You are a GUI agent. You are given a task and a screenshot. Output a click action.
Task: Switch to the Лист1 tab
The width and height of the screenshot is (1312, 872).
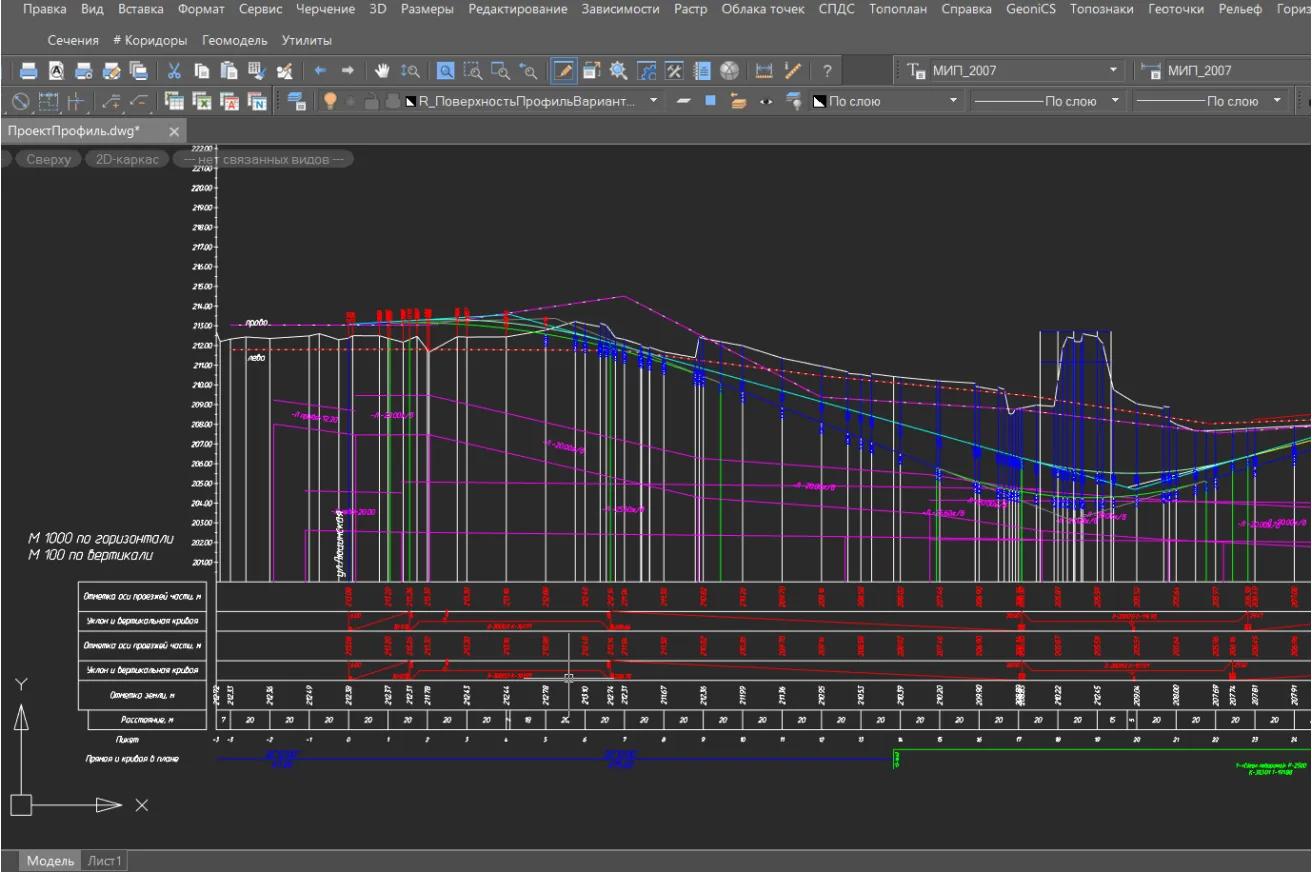[x=105, y=861]
